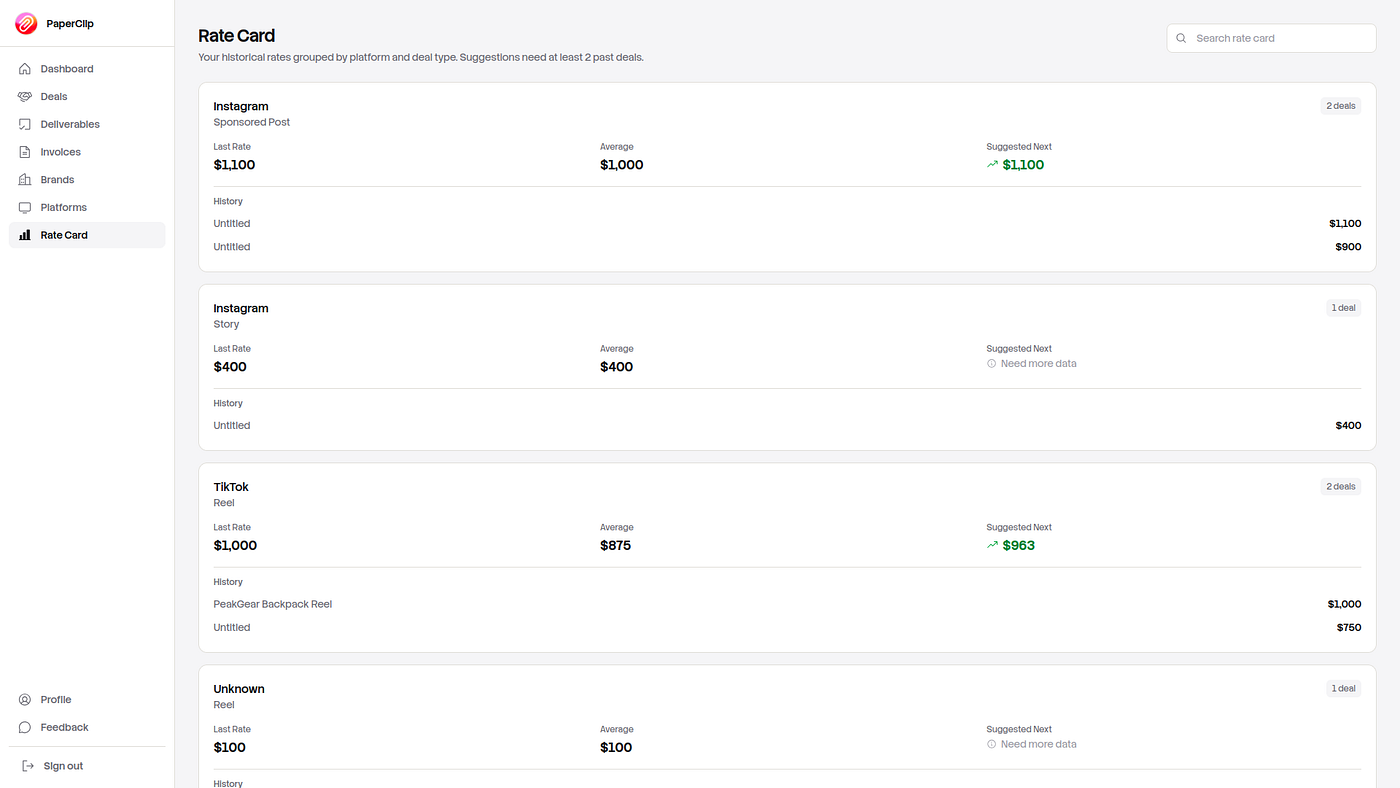Click the info icon in Instagram Story card
The image size is (1400, 788).
tap(992, 364)
